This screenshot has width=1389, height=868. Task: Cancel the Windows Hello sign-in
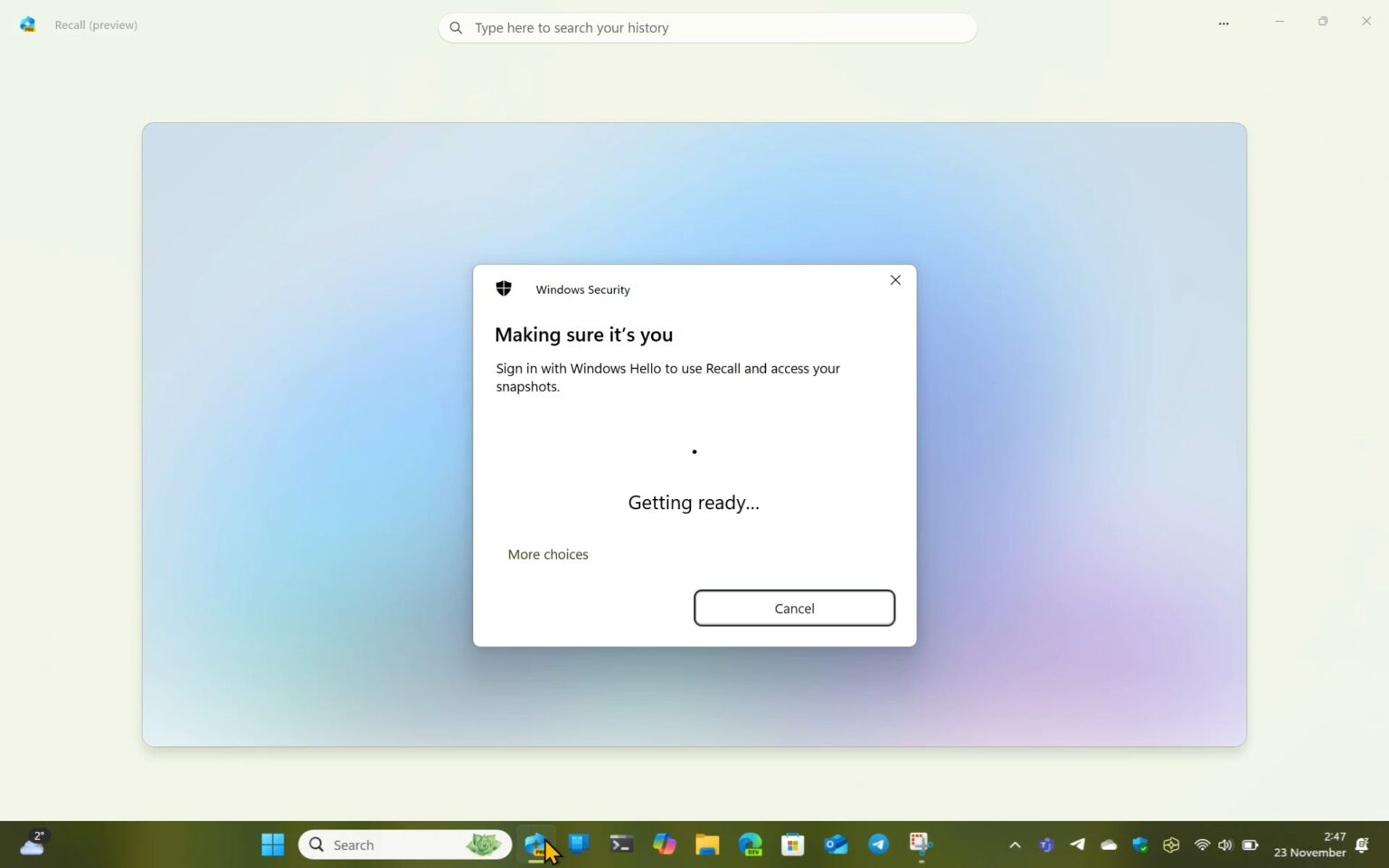(x=793, y=608)
